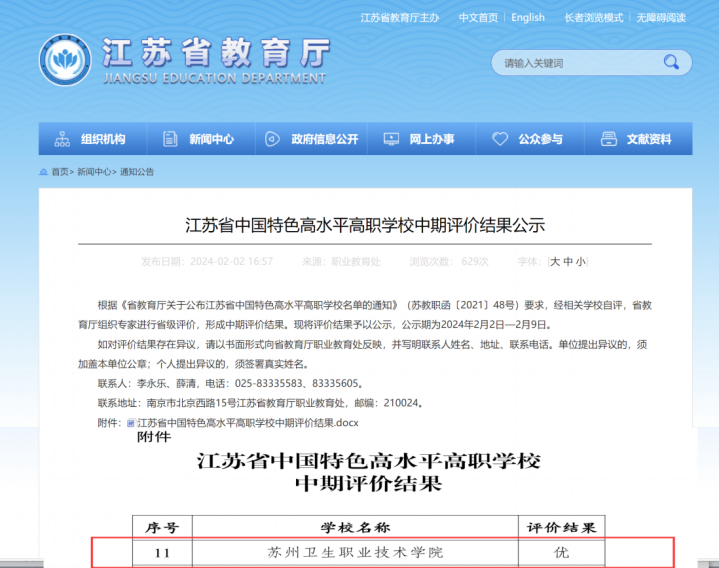Click the view count 629次
The image size is (719, 568).
[475, 262]
